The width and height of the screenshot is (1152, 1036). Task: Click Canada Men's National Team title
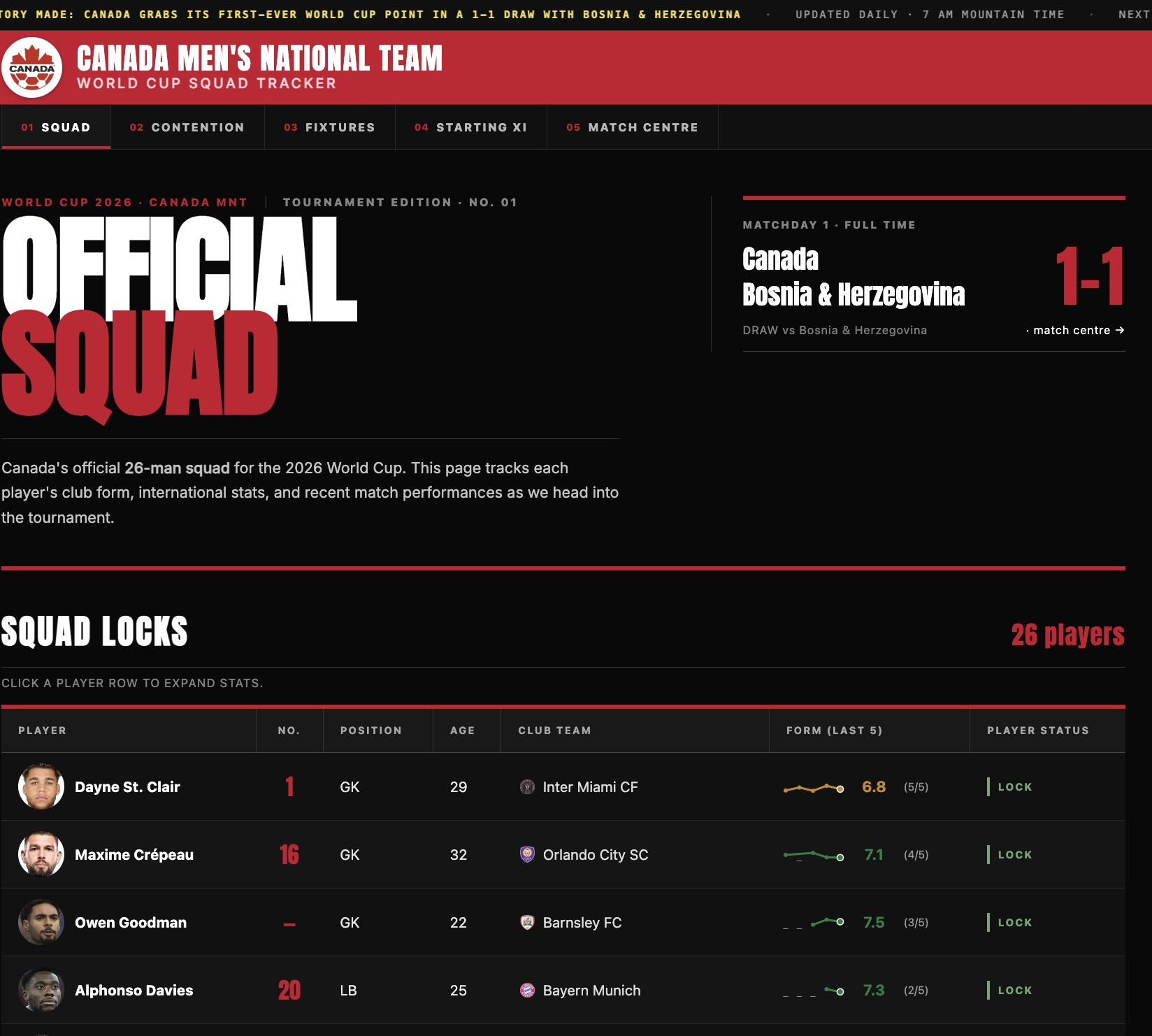pos(259,59)
